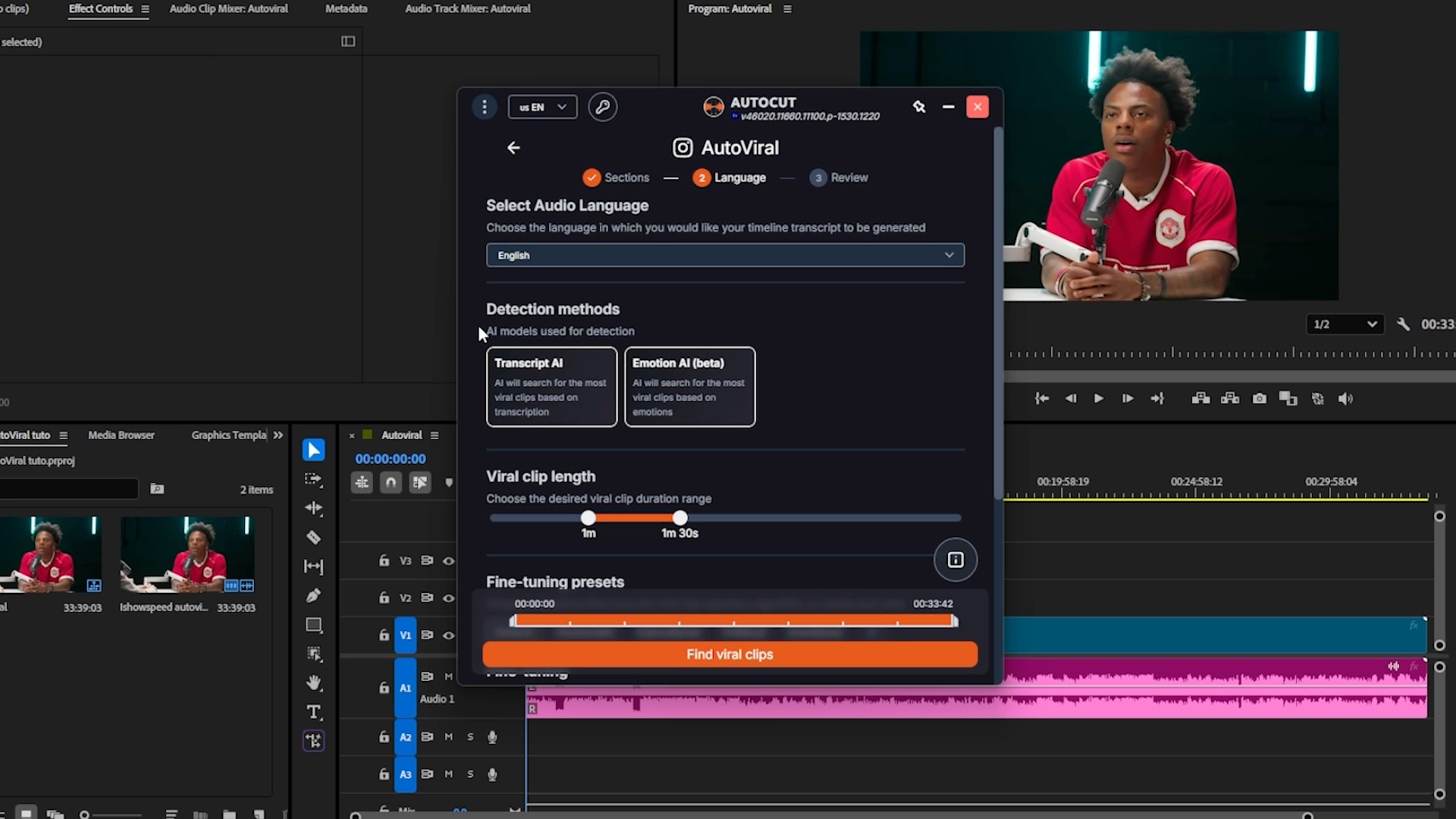Open the English audio language dropdown
Screen dimensions: 1456x819
[725, 256]
